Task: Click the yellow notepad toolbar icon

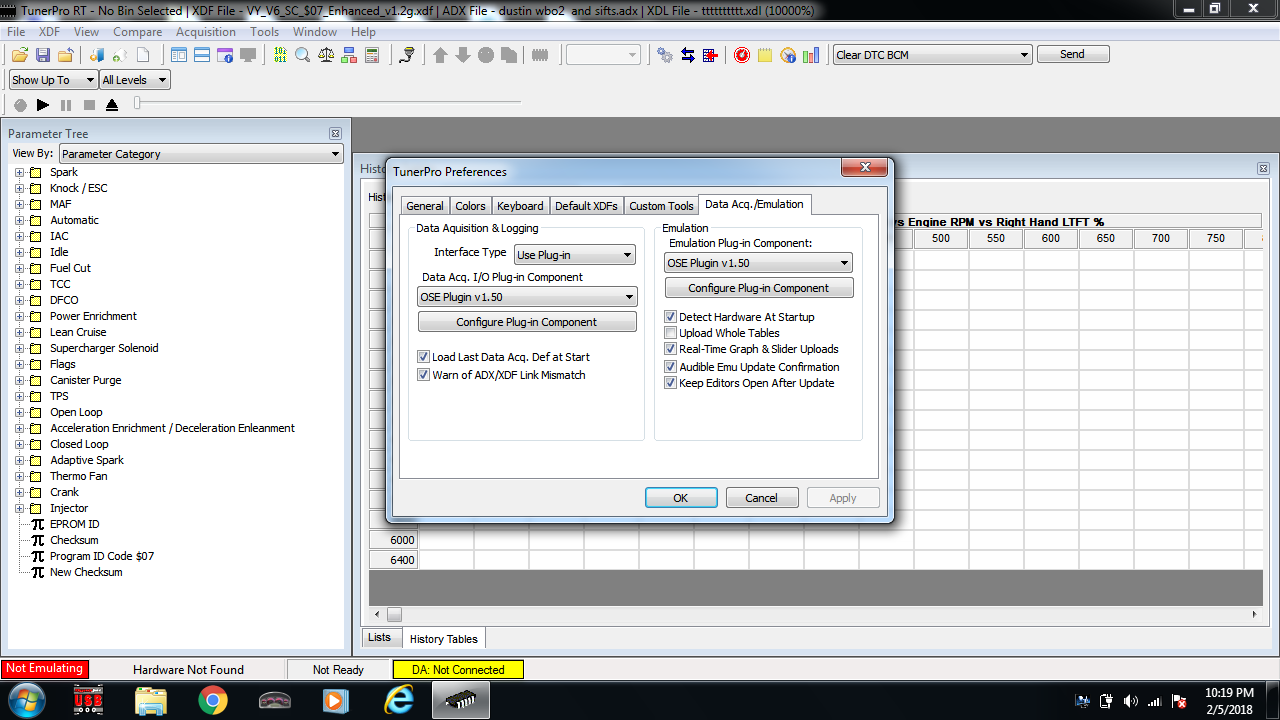Action: 765,55
